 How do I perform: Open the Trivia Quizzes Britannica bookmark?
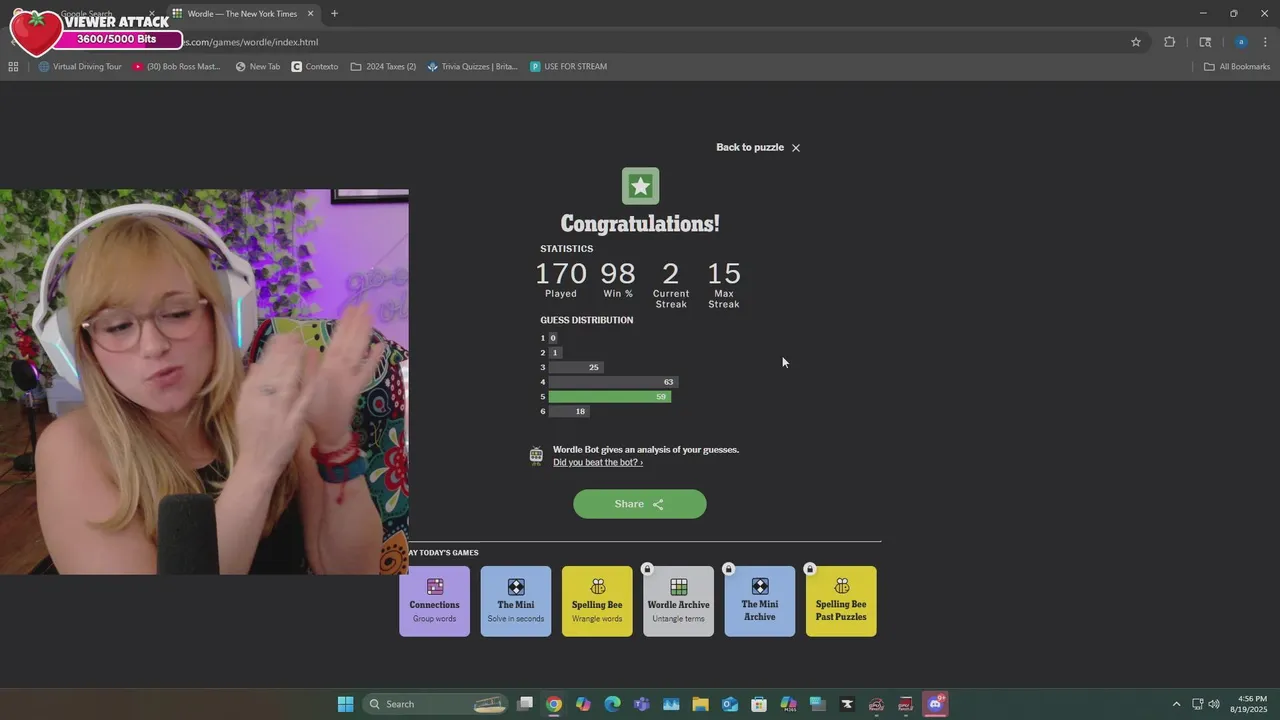click(x=472, y=67)
